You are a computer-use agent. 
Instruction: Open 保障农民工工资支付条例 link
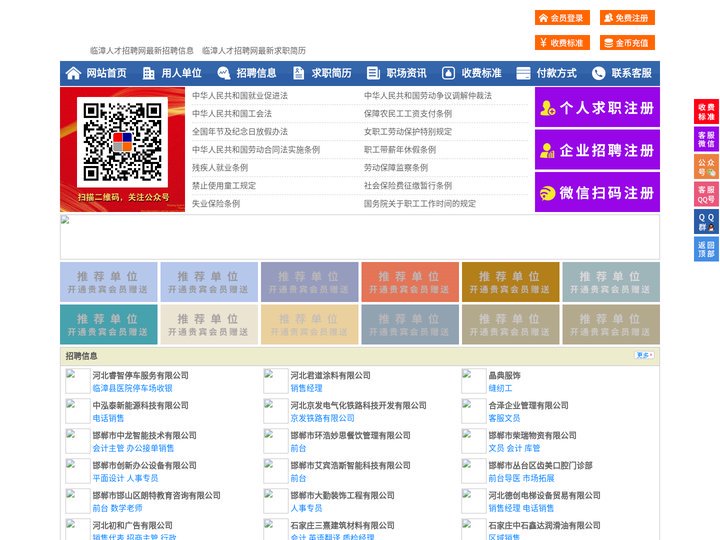pyautogui.click(x=408, y=113)
